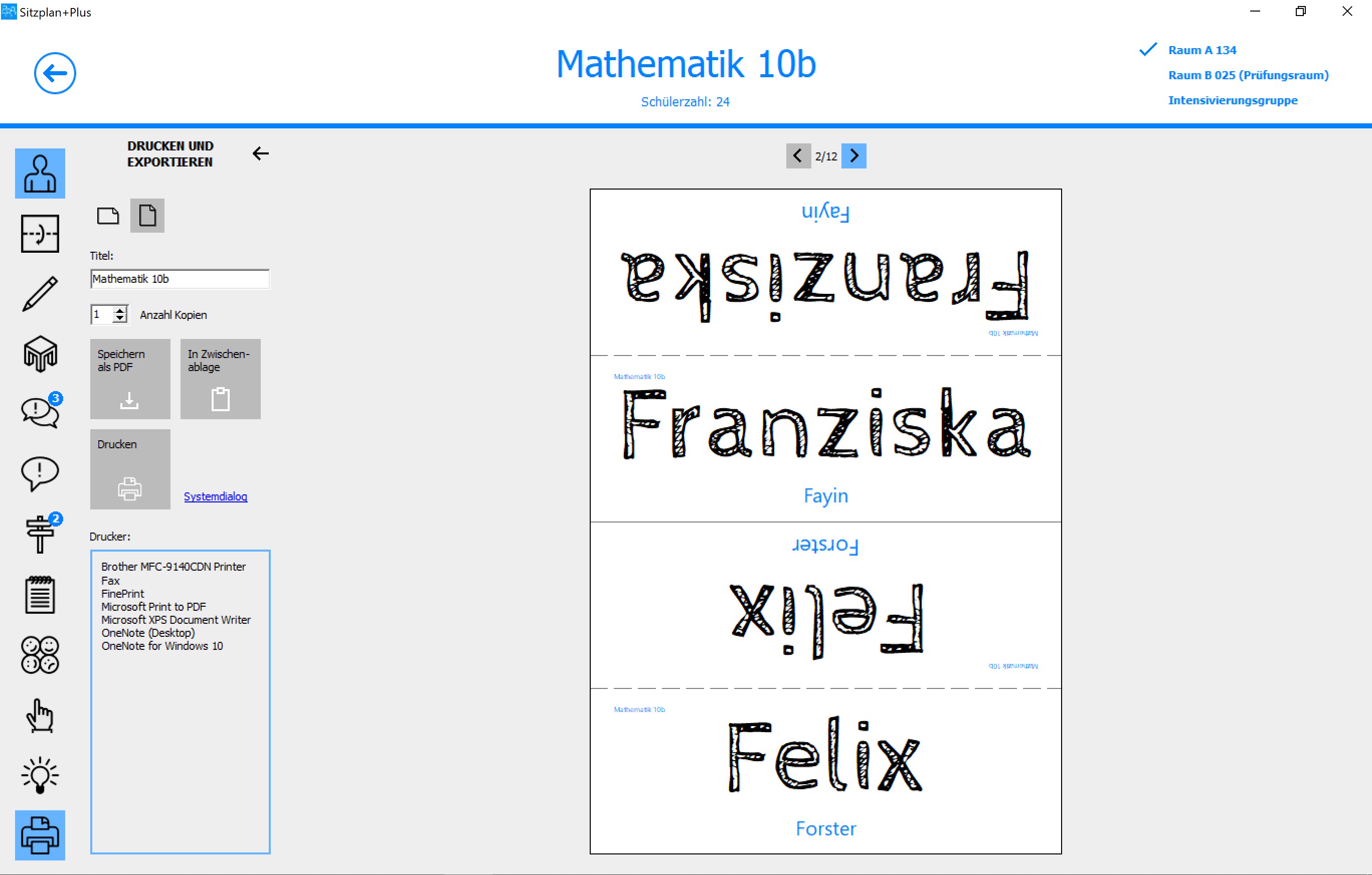Collapse the Drucken und Exportieren panel
This screenshot has height=875, width=1372.
point(260,153)
